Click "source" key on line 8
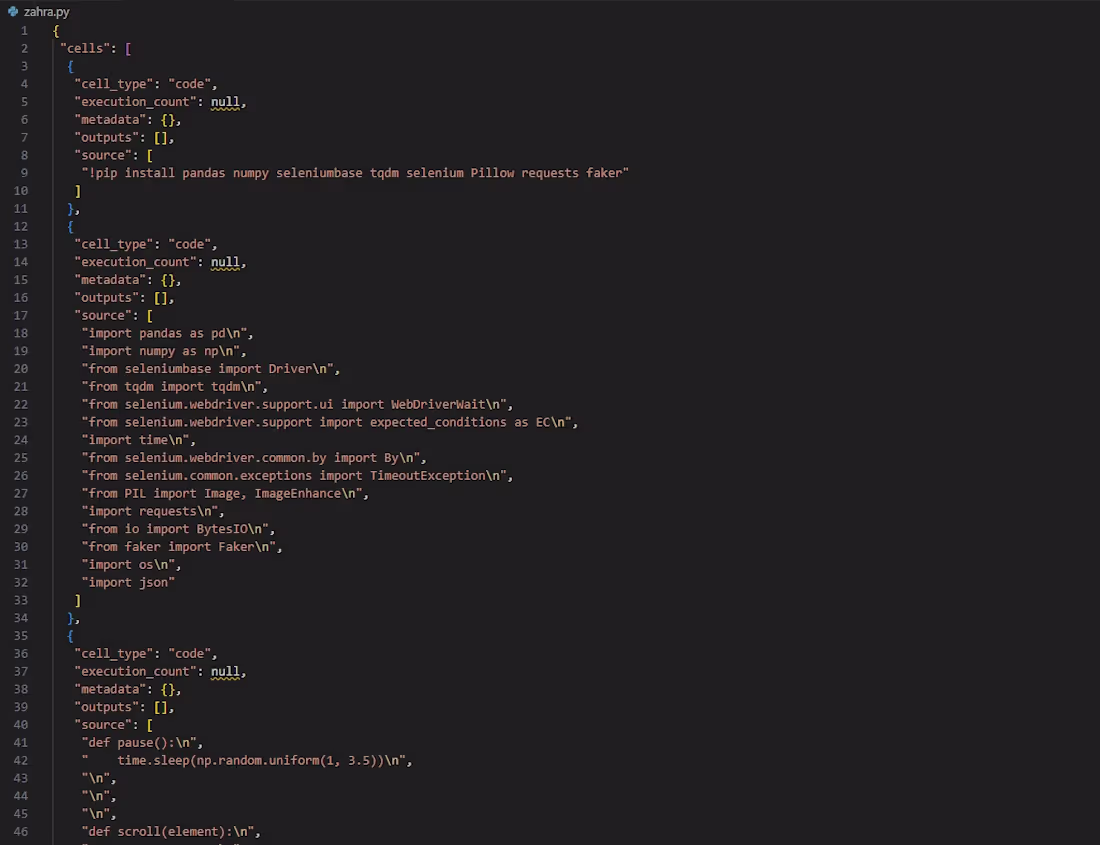 (x=103, y=156)
